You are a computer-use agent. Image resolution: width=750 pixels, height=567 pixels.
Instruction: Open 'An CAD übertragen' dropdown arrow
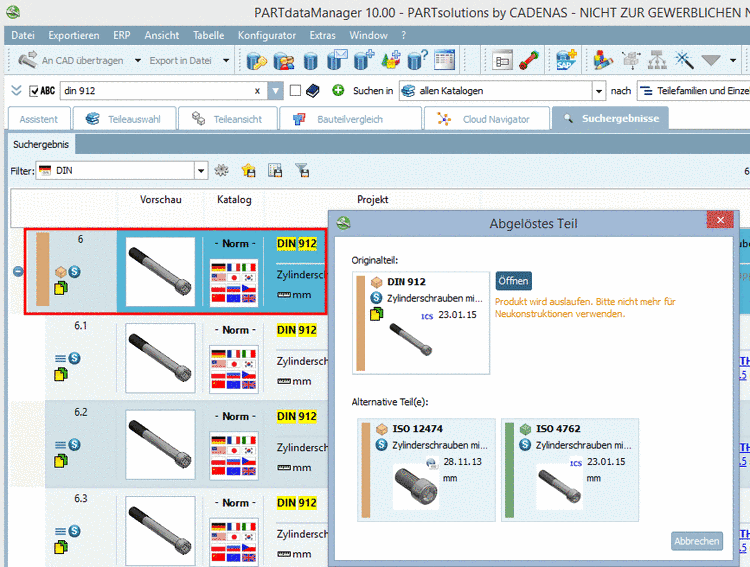pyautogui.click(x=138, y=61)
